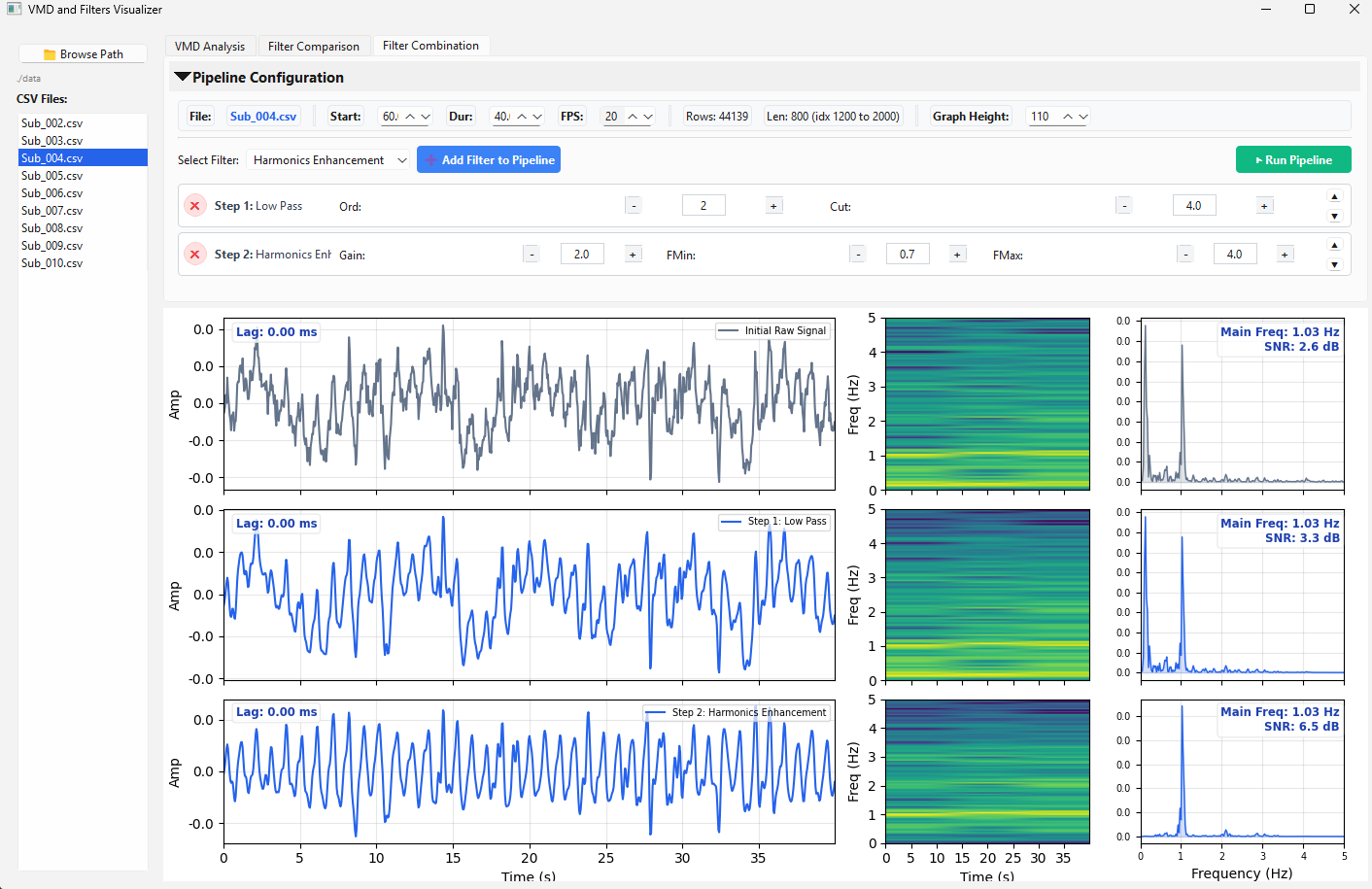Image resolution: width=1372 pixels, height=889 pixels.
Task: Click the Start time value field
Action: coord(390,117)
